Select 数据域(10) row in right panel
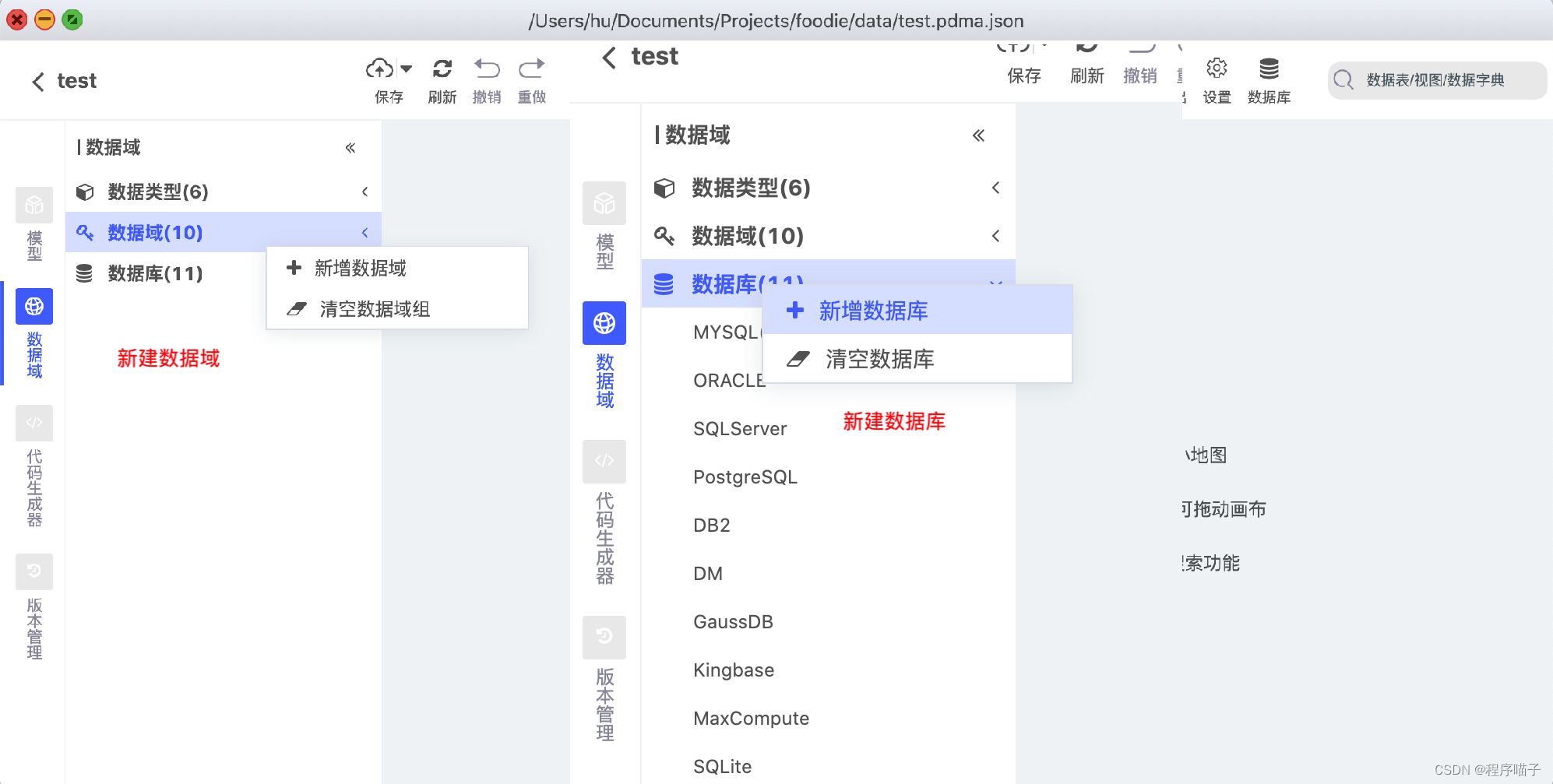Viewport: 1553px width, 784px height. pyautogui.click(x=829, y=236)
